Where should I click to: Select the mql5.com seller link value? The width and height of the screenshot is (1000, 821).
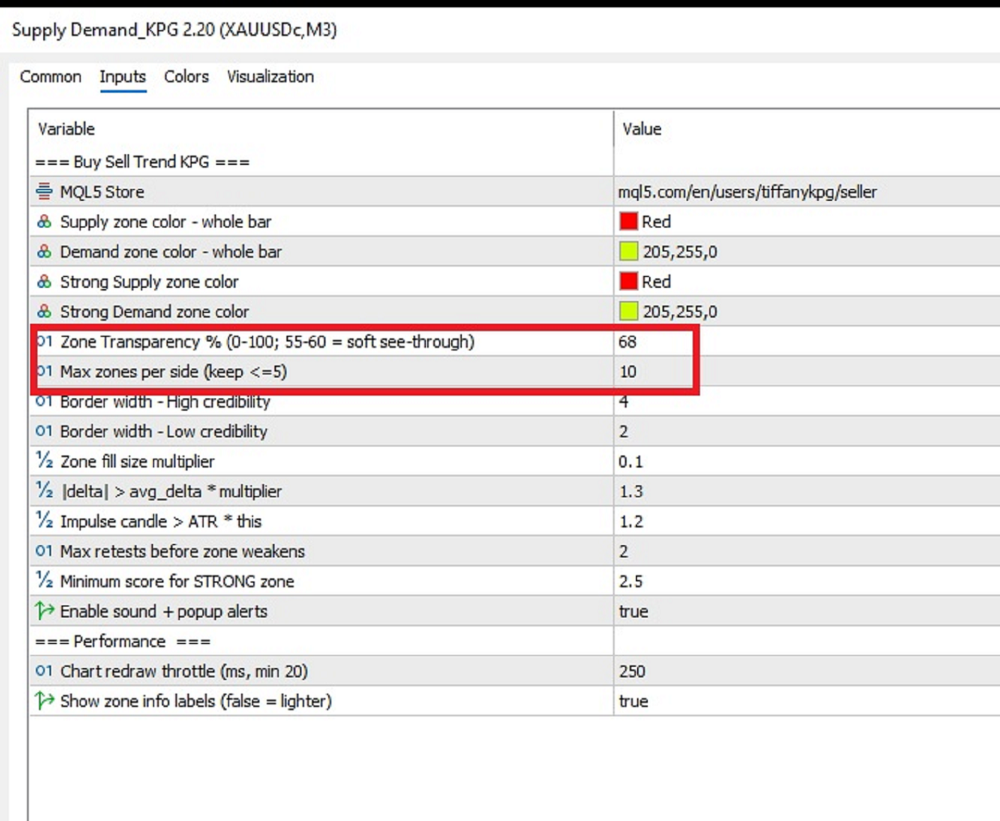click(x=747, y=192)
